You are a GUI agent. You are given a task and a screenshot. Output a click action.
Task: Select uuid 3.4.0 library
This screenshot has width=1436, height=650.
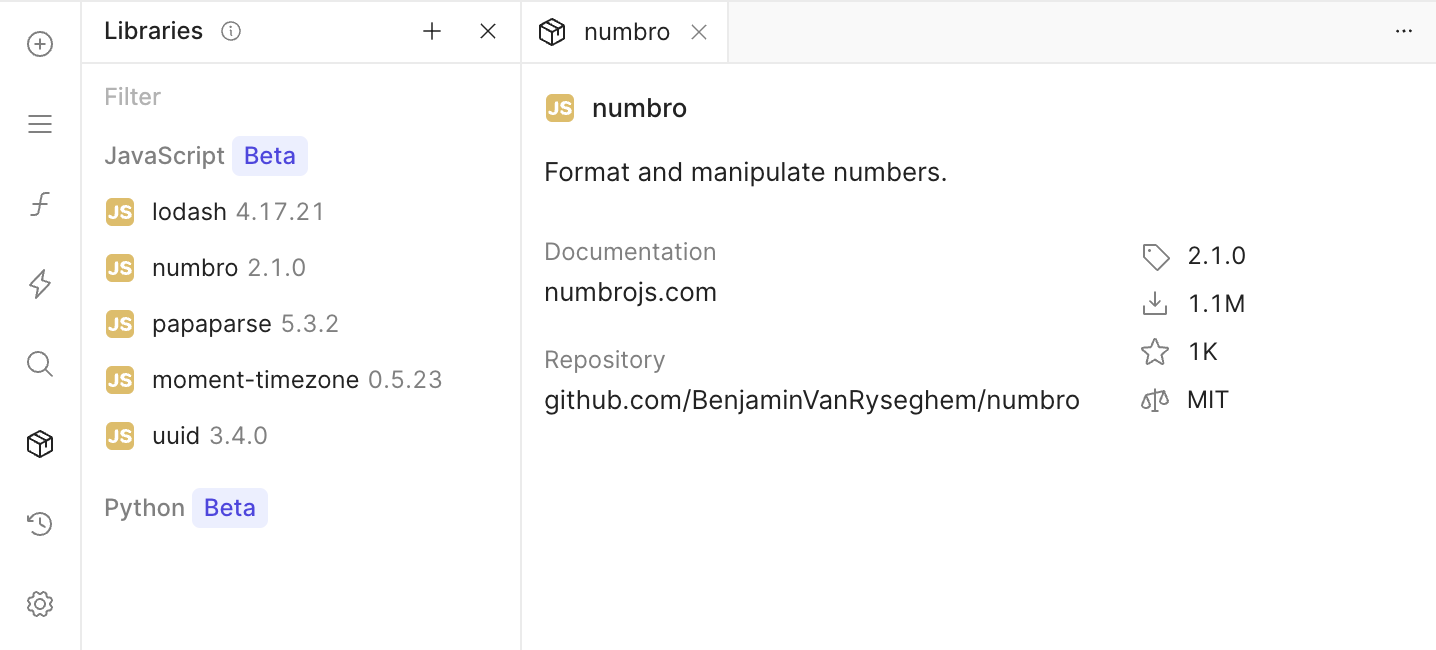(x=300, y=436)
